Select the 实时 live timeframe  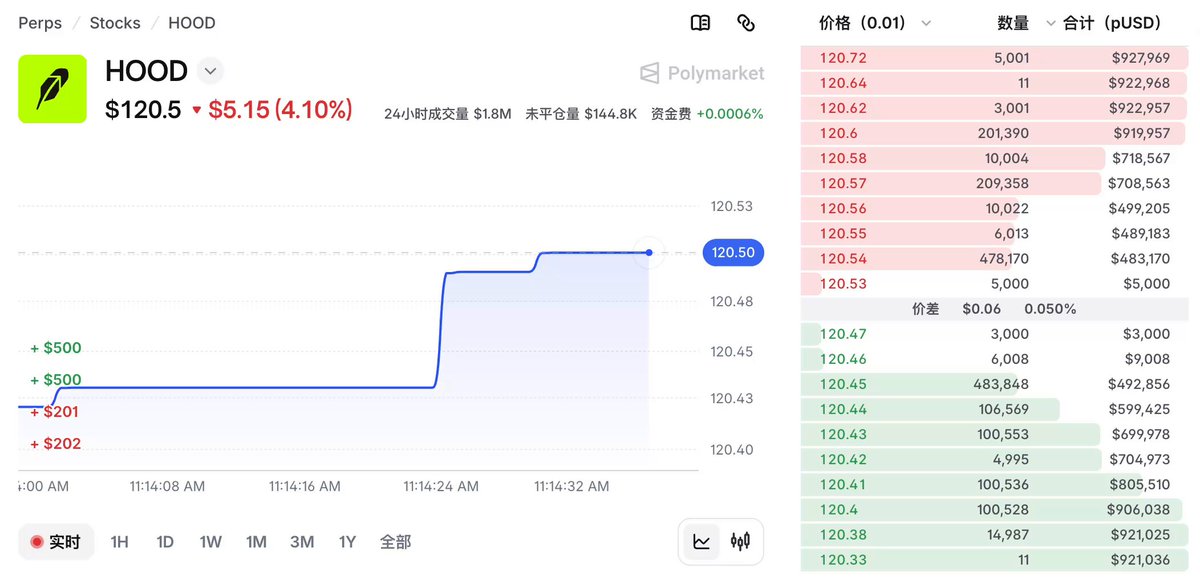click(56, 542)
